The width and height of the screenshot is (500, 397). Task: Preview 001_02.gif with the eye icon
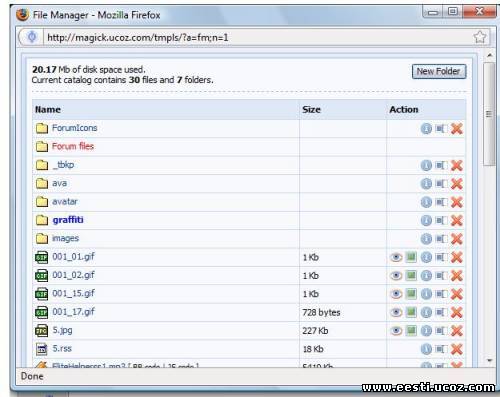396,275
